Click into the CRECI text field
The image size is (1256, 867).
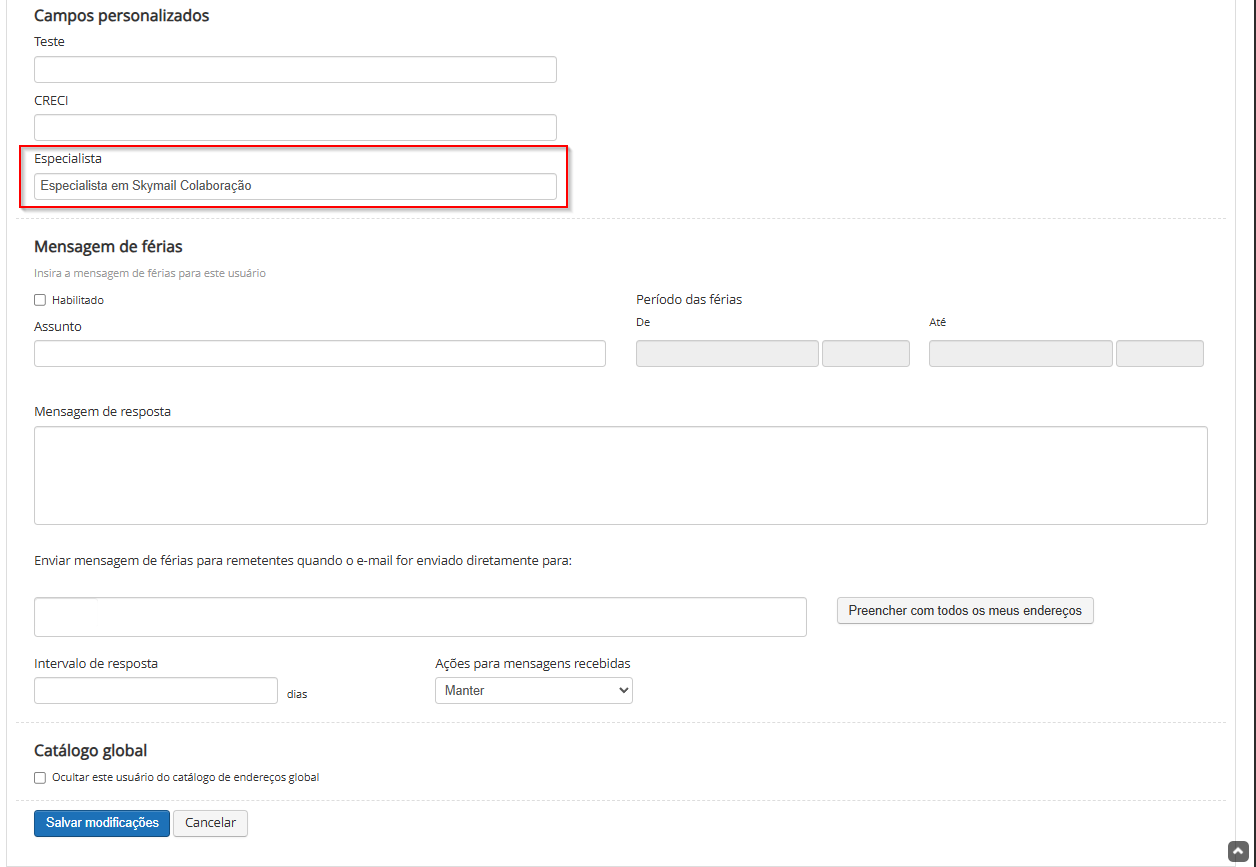(x=295, y=128)
